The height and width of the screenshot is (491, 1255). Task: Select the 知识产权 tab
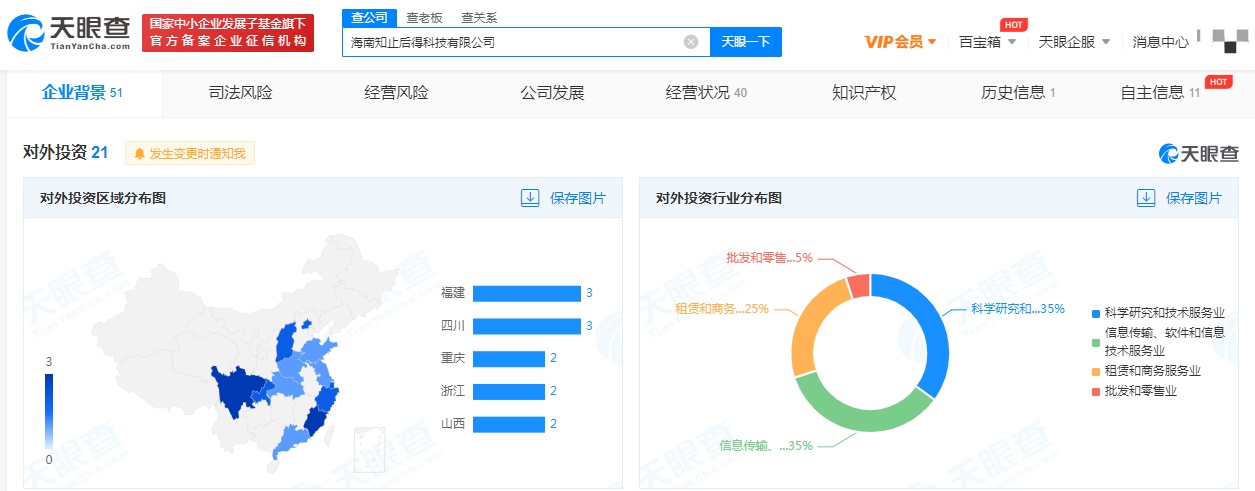click(864, 93)
